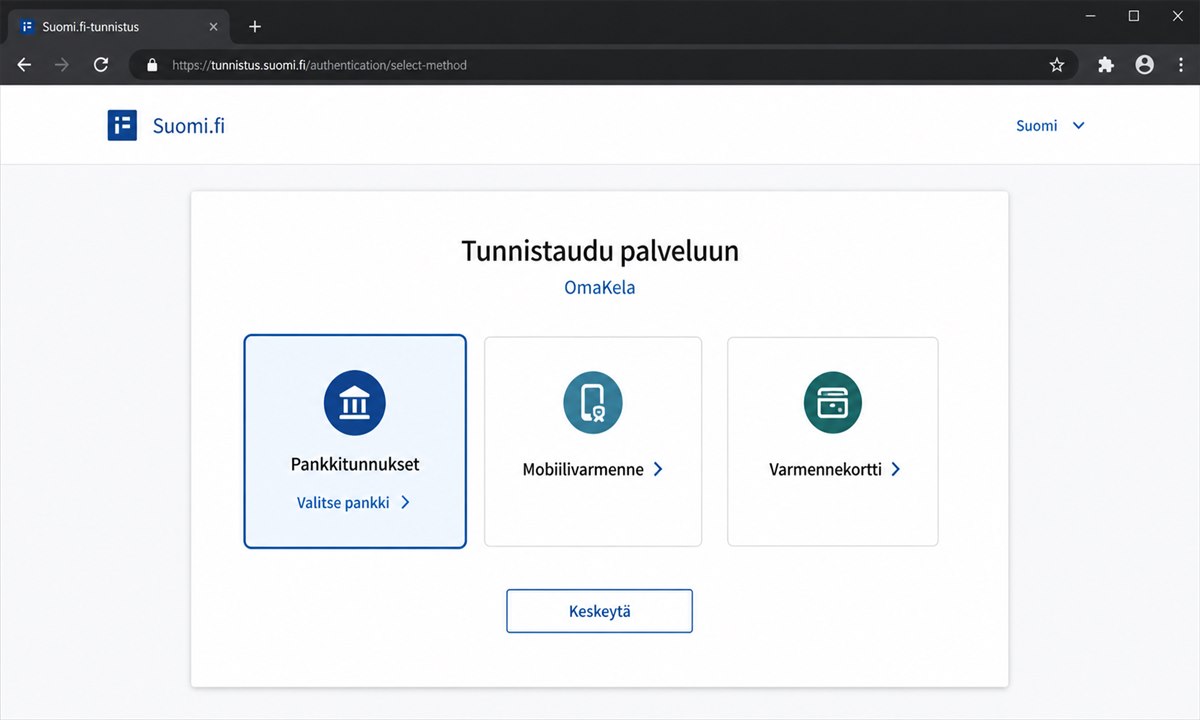
Task: Choose Varmennekortti authentication
Action: click(833, 442)
